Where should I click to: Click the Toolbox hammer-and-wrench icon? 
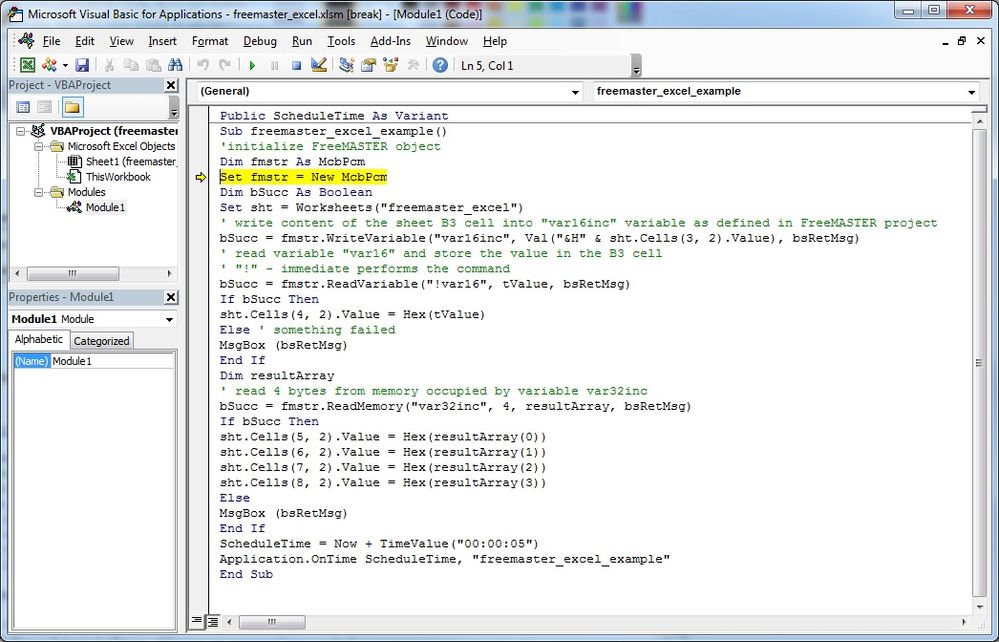pyautogui.click(x=413, y=65)
